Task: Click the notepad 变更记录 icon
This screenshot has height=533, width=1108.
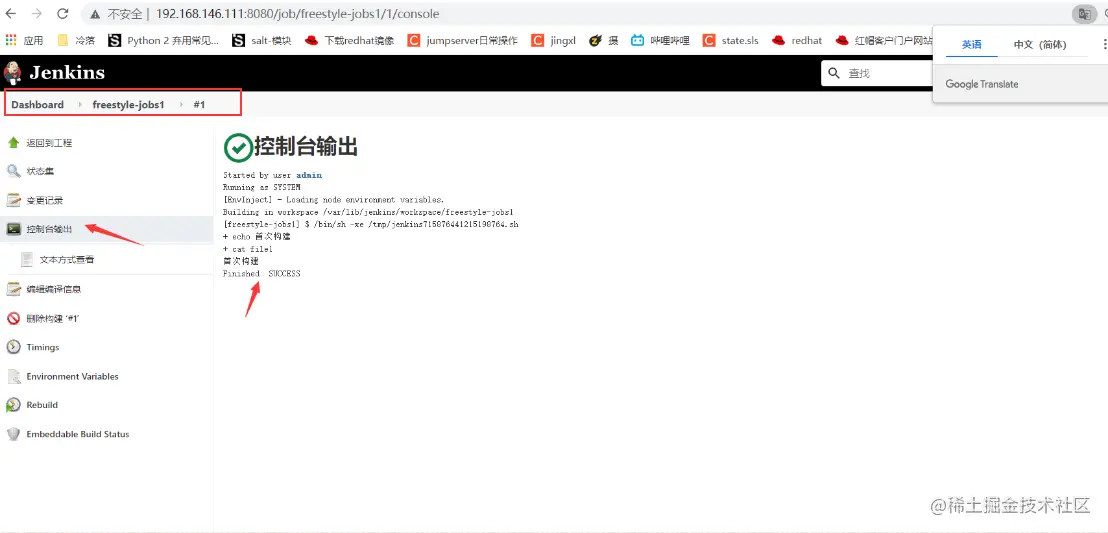Action: point(13,200)
